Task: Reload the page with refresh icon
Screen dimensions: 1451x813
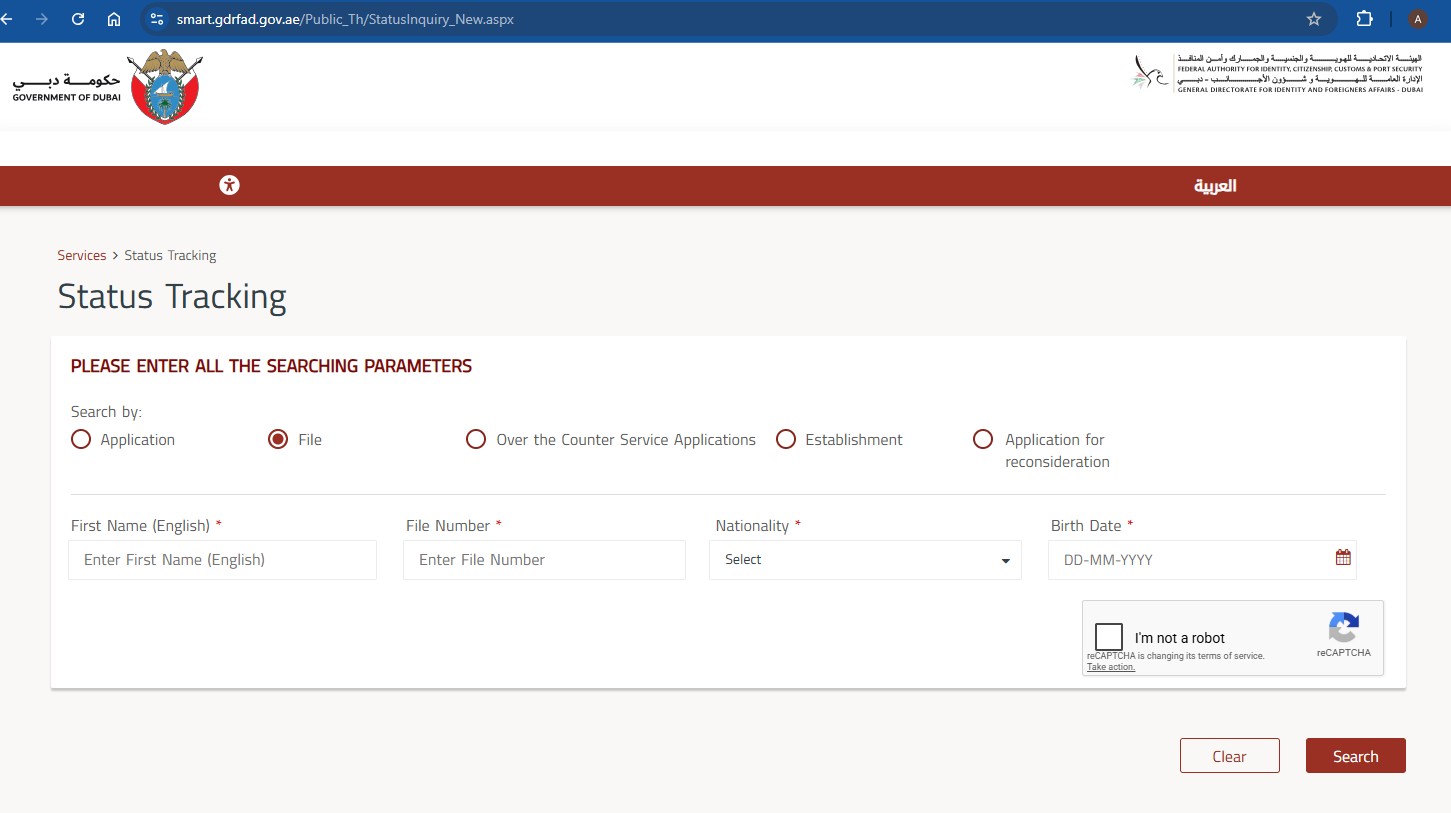Action: point(78,19)
